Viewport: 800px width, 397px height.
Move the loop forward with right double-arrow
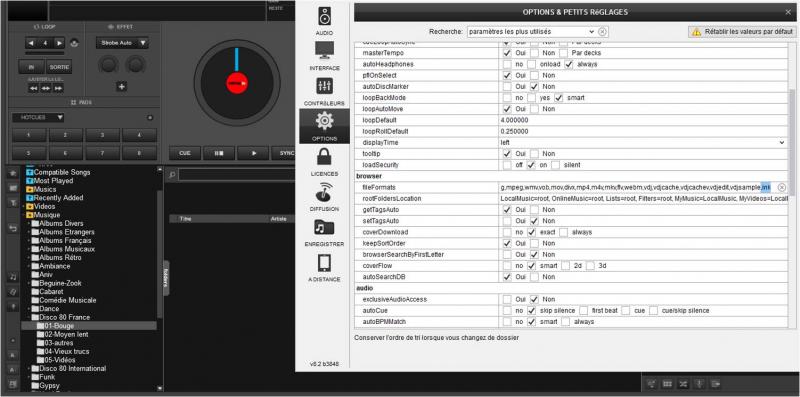click(58, 88)
